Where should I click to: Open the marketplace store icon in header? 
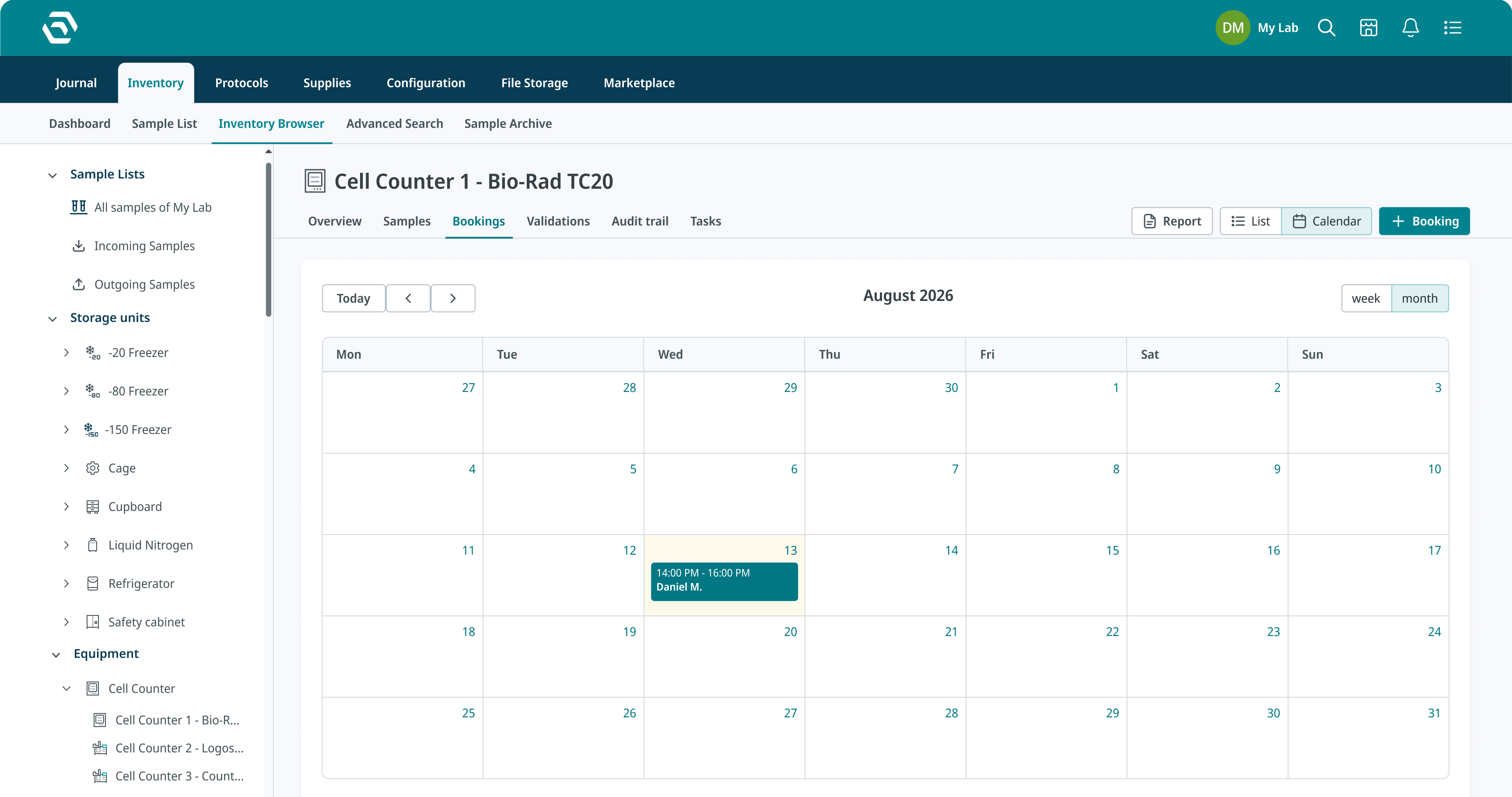pyautogui.click(x=1368, y=28)
